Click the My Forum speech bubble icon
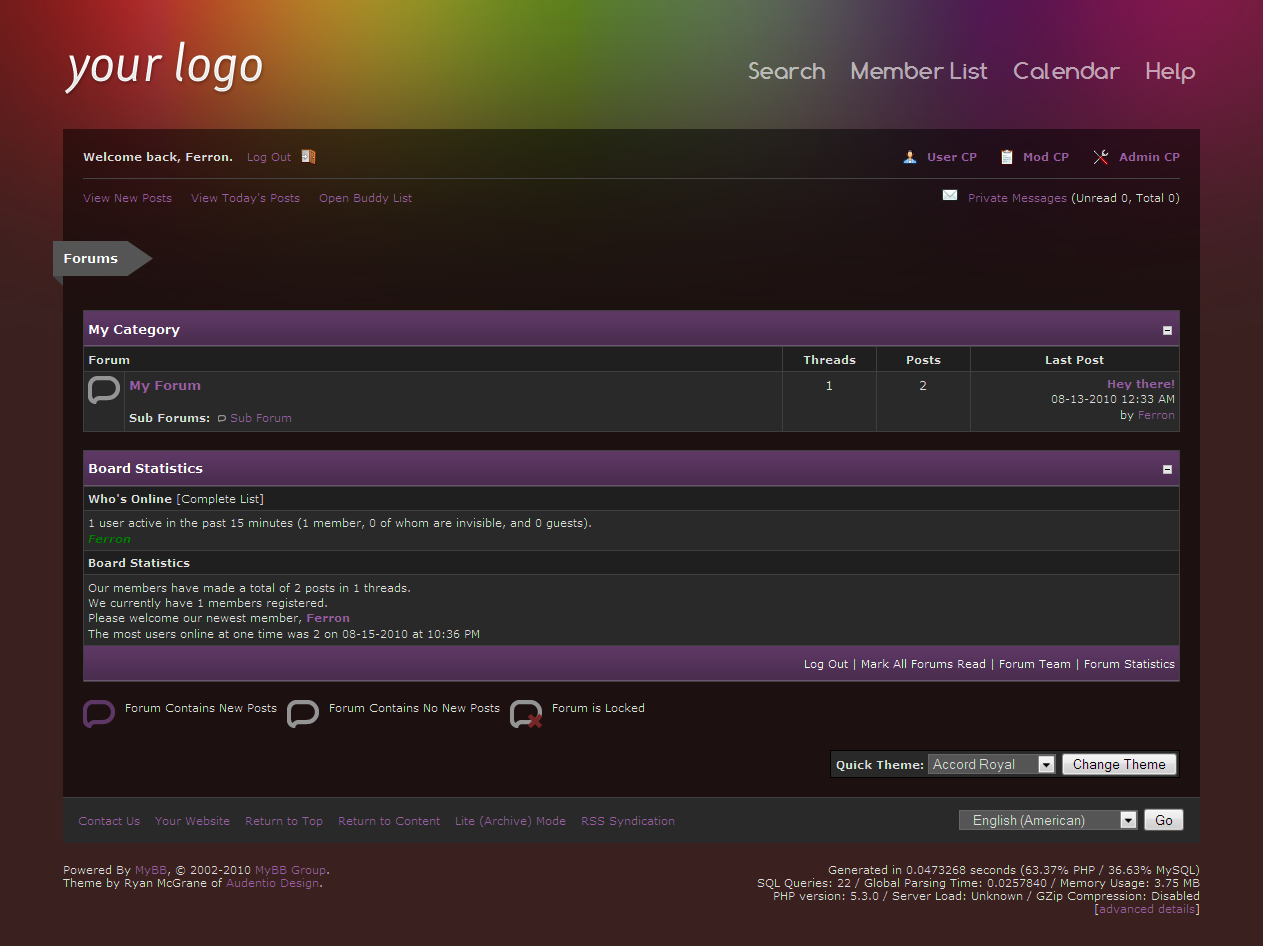 pyautogui.click(x=104, y=390)
